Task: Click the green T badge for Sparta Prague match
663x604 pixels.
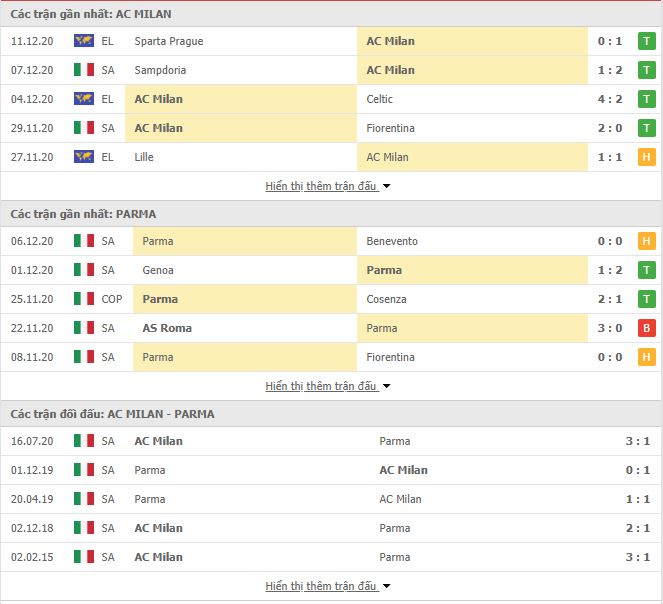Action: pos(647,41)
